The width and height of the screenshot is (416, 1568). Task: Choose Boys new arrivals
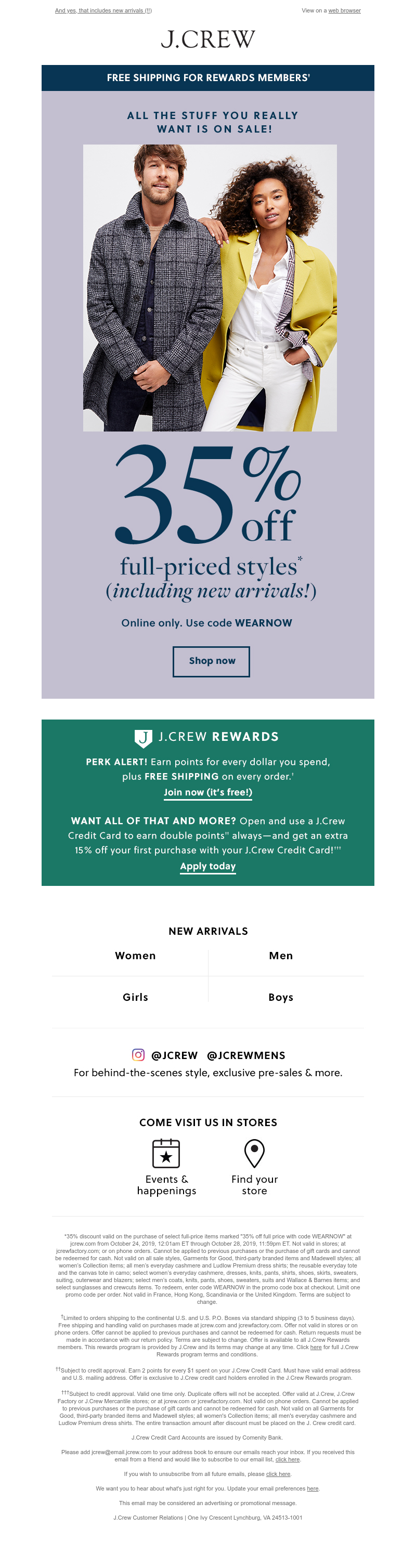281,997
